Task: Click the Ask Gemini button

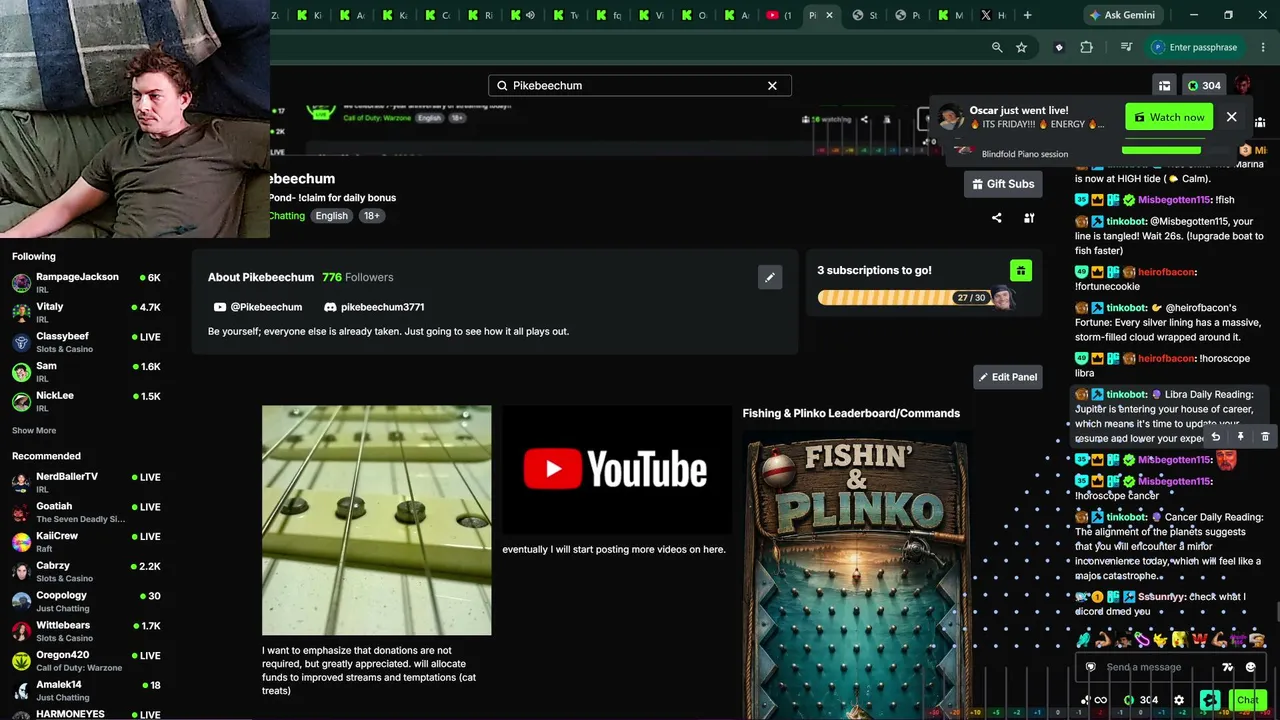Action: (x=1122, y=15)
